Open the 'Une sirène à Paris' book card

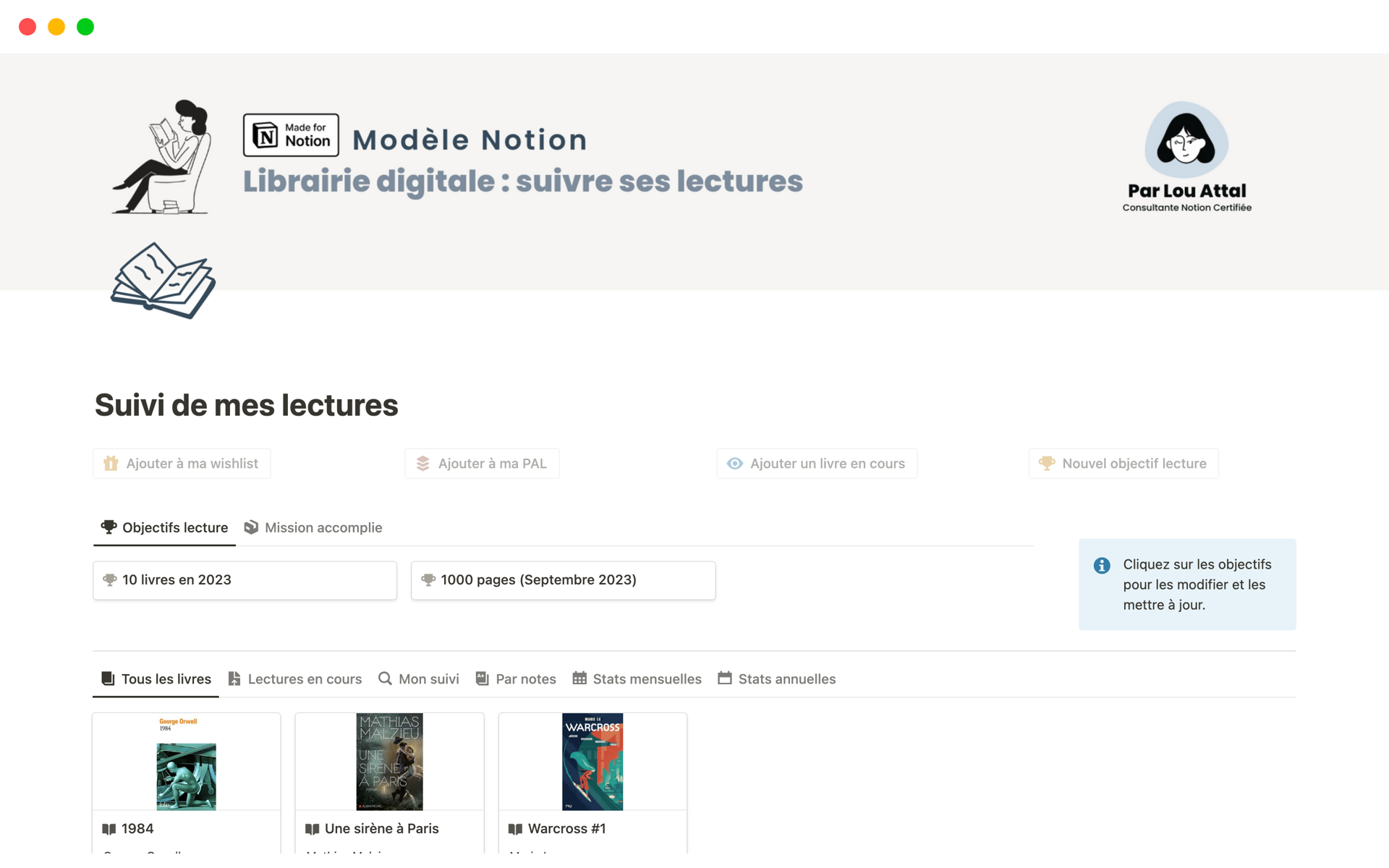point(389,761)
